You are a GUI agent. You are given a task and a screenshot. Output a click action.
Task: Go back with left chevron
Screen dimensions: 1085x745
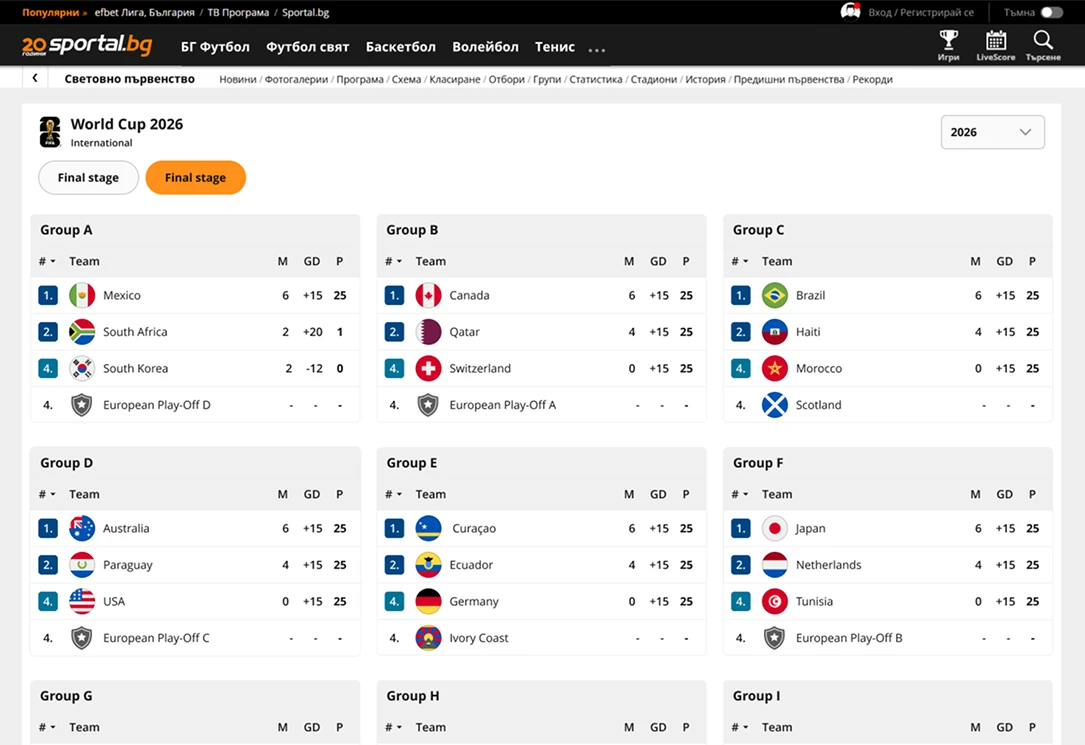click(x=35, y=78)
